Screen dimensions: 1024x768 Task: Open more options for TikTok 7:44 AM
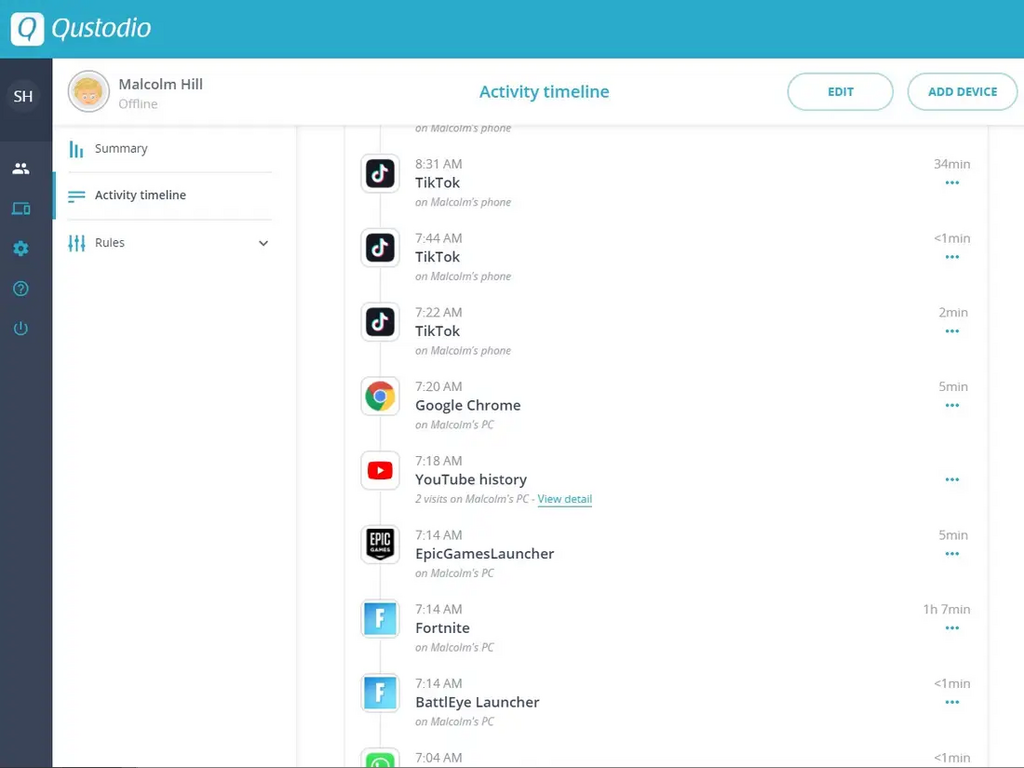point(952,257)
